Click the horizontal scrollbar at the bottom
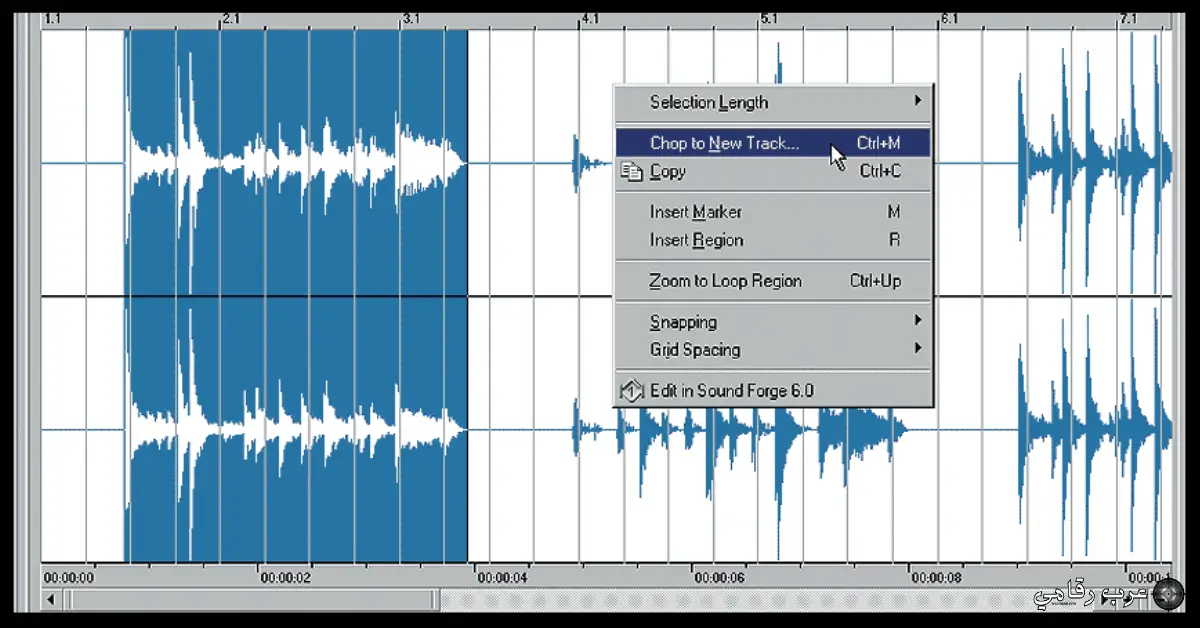 pos(250,601)
